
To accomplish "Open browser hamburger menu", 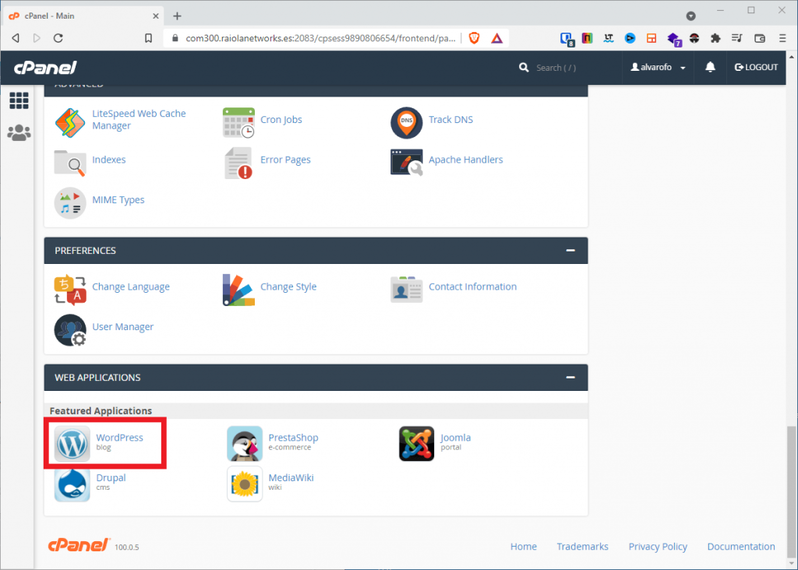I will coord(783,38).
